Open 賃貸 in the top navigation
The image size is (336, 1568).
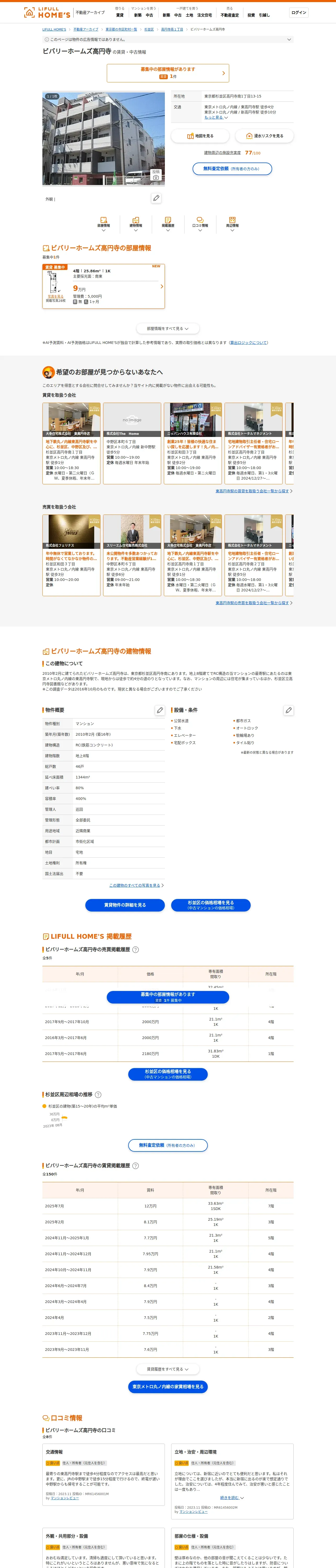[120, 15]
